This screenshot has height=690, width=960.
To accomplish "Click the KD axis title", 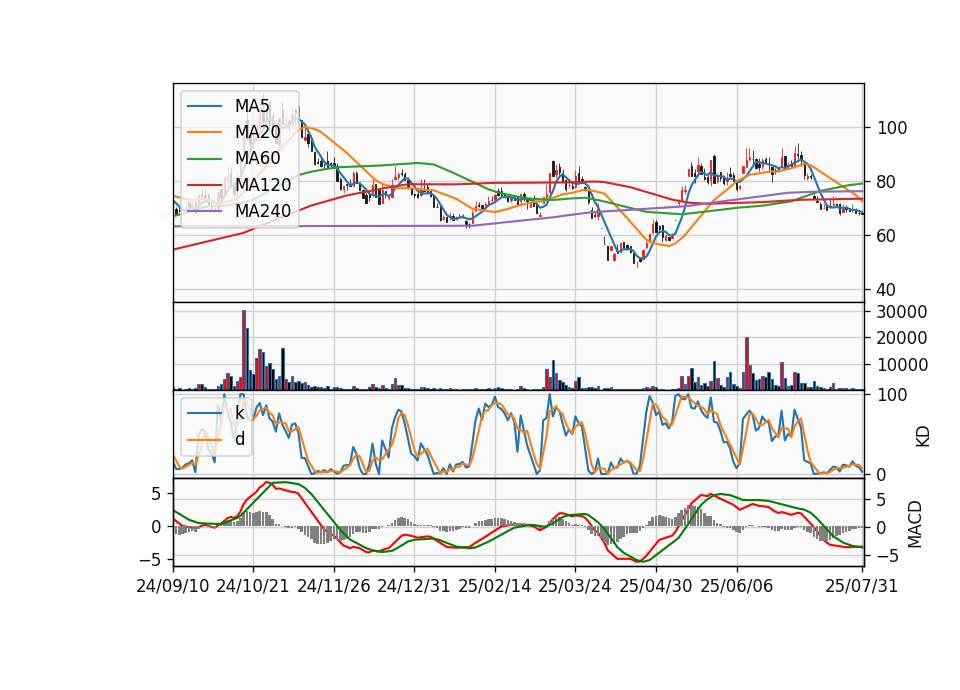I will 923,437.
